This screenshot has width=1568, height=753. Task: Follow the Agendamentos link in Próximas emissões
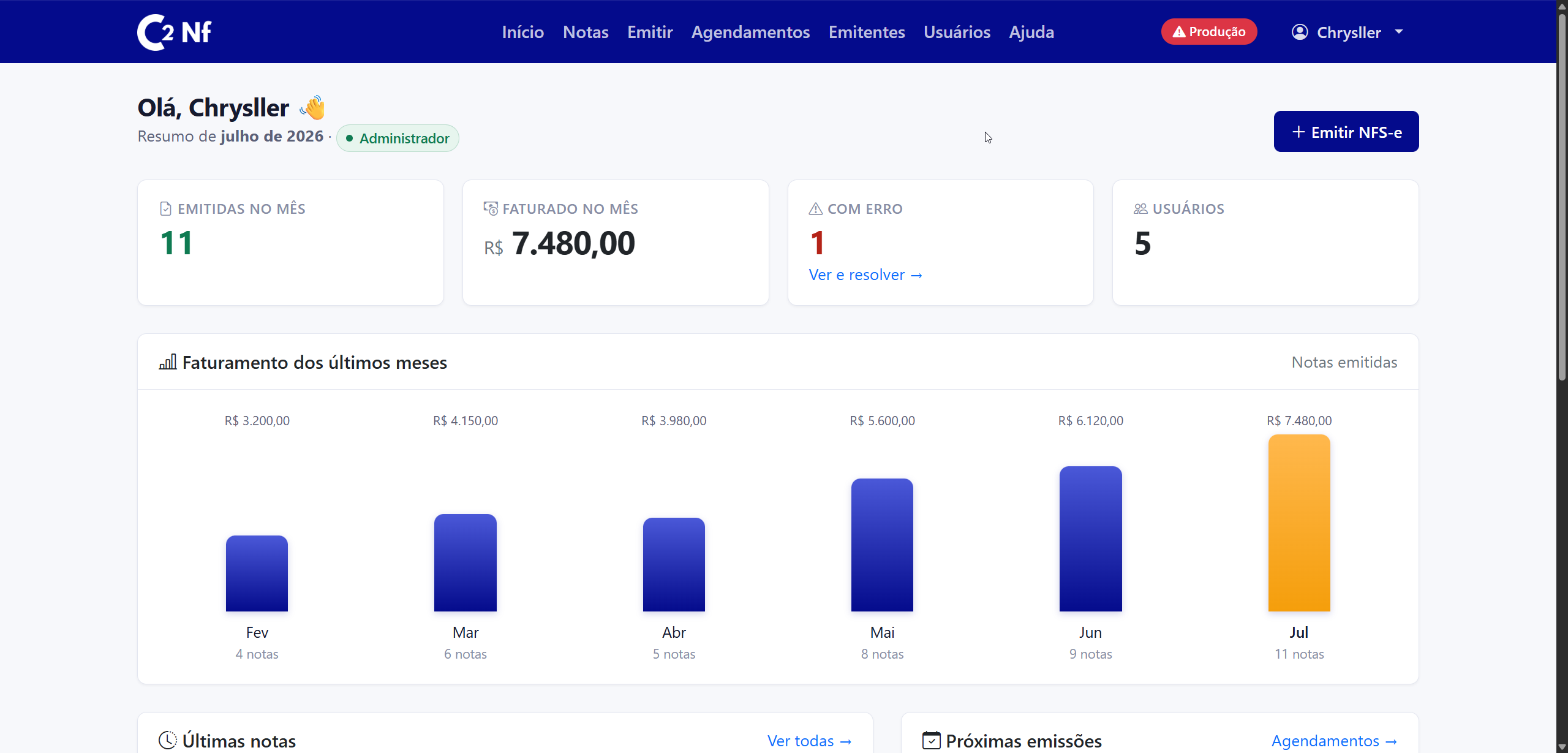coord(1334,740)
